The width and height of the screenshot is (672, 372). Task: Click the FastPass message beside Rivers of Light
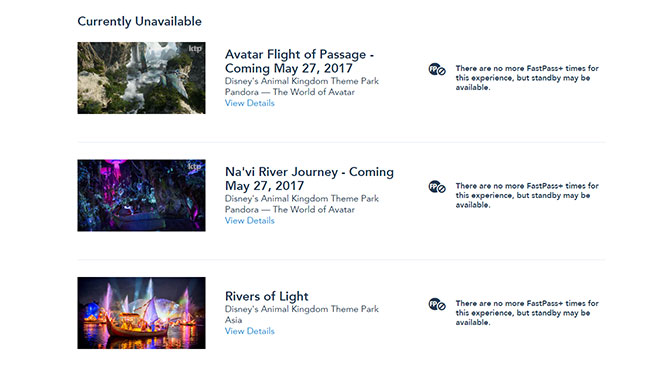(527, 312)
